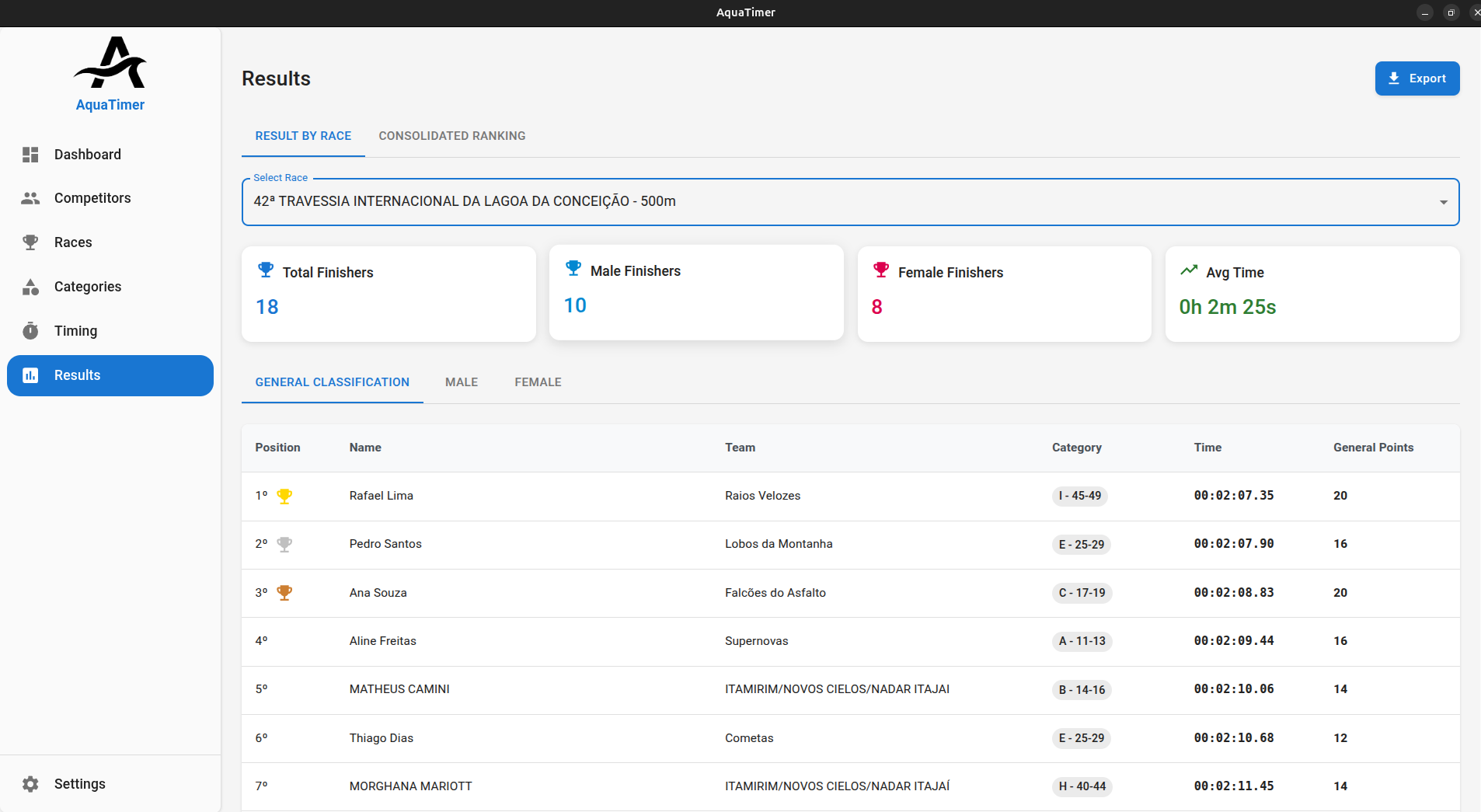Select the Timing stopwatch icon
Viewport: 1481px width, 812px height.
point(30,330)
